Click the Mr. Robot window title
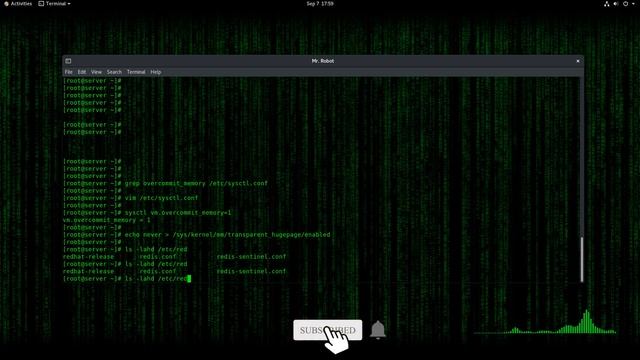This screenshot has height=360, width=640. 323,61
